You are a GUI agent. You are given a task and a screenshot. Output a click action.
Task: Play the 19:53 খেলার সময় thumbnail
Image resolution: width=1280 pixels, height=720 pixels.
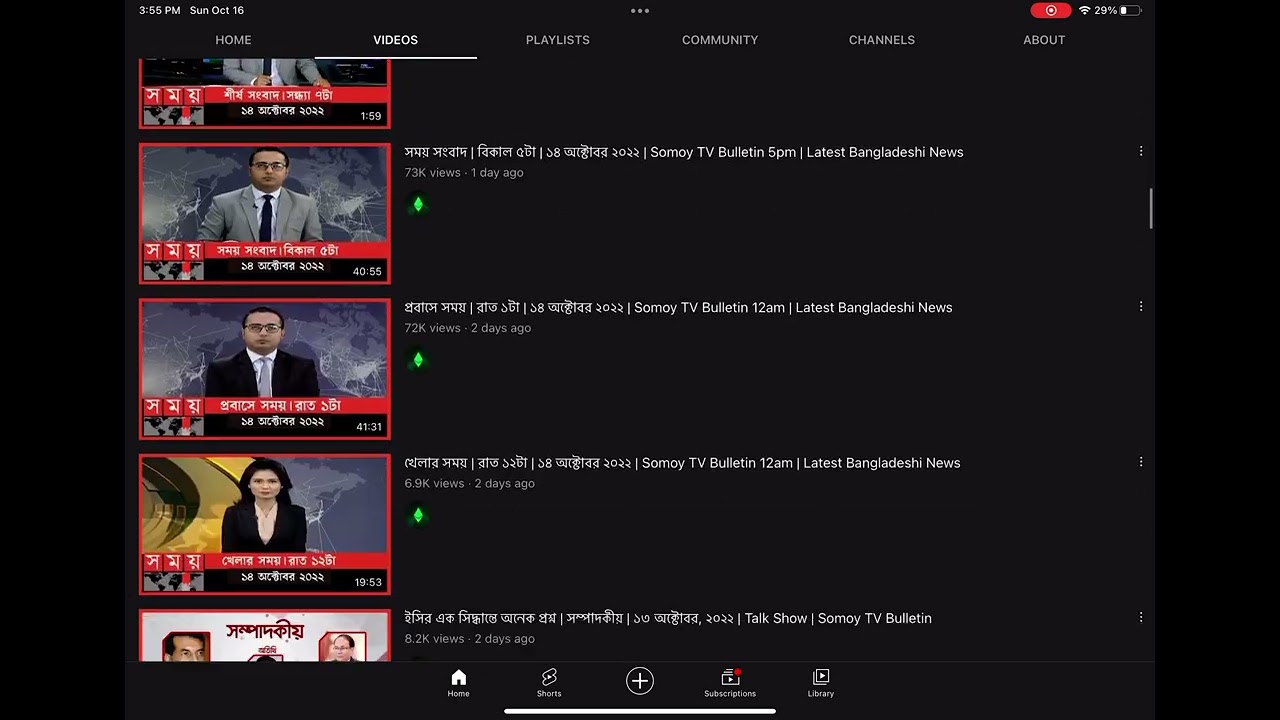pos(265,524)
